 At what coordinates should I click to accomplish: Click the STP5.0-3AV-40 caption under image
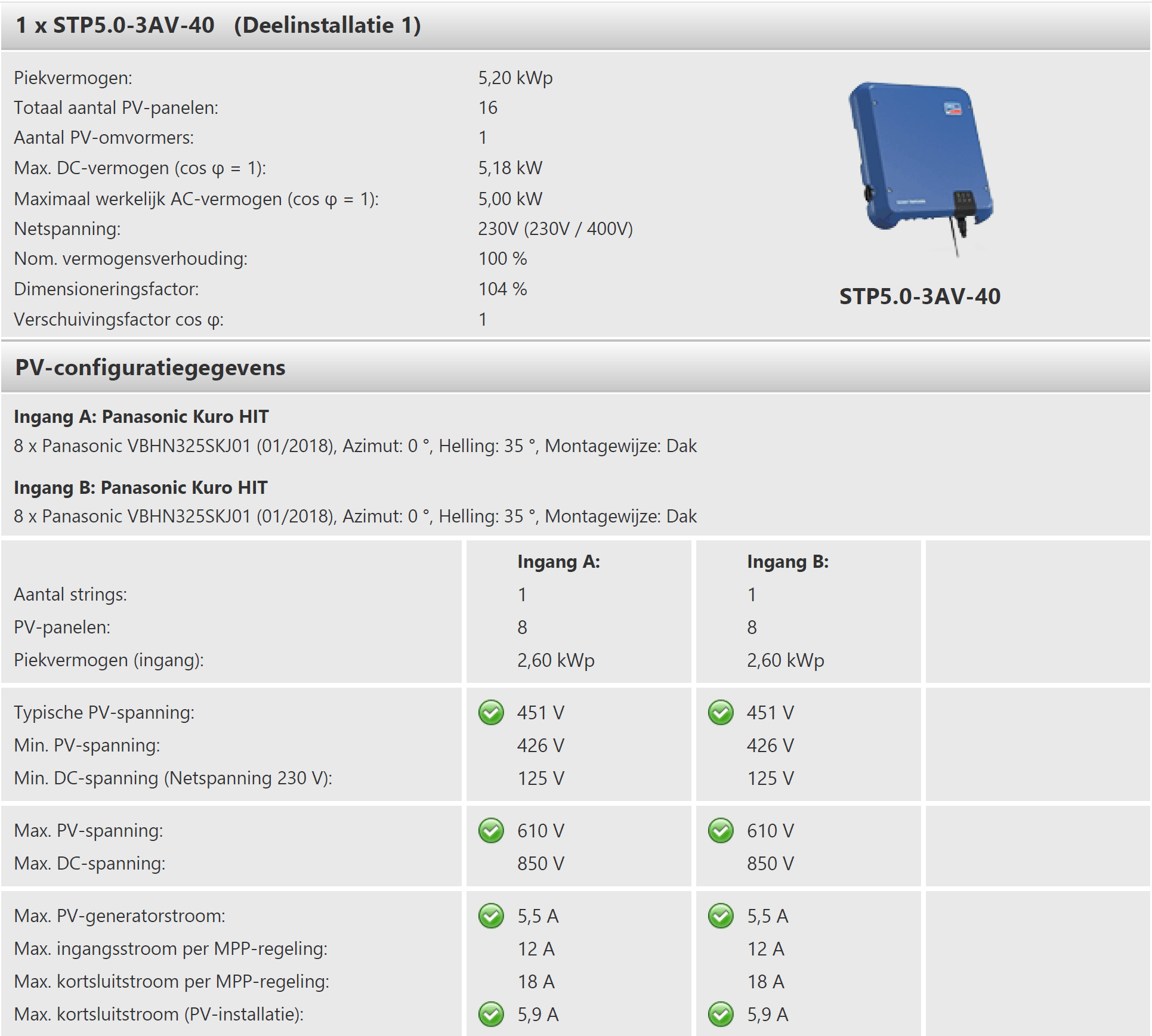click(x=919, y=296)
